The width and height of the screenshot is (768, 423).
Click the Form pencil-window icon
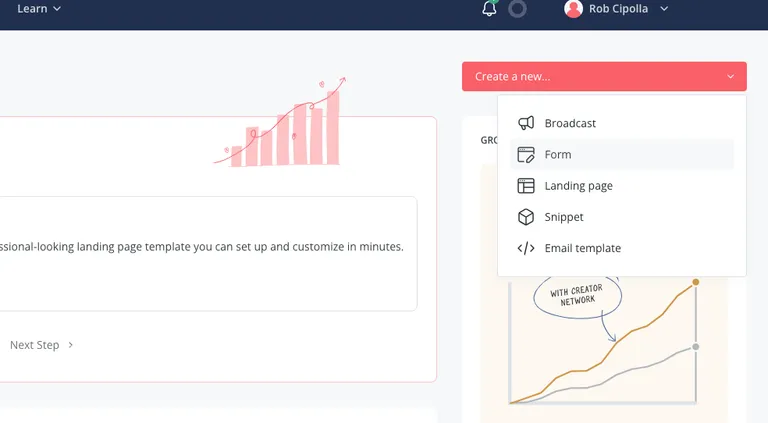[526, 154]
